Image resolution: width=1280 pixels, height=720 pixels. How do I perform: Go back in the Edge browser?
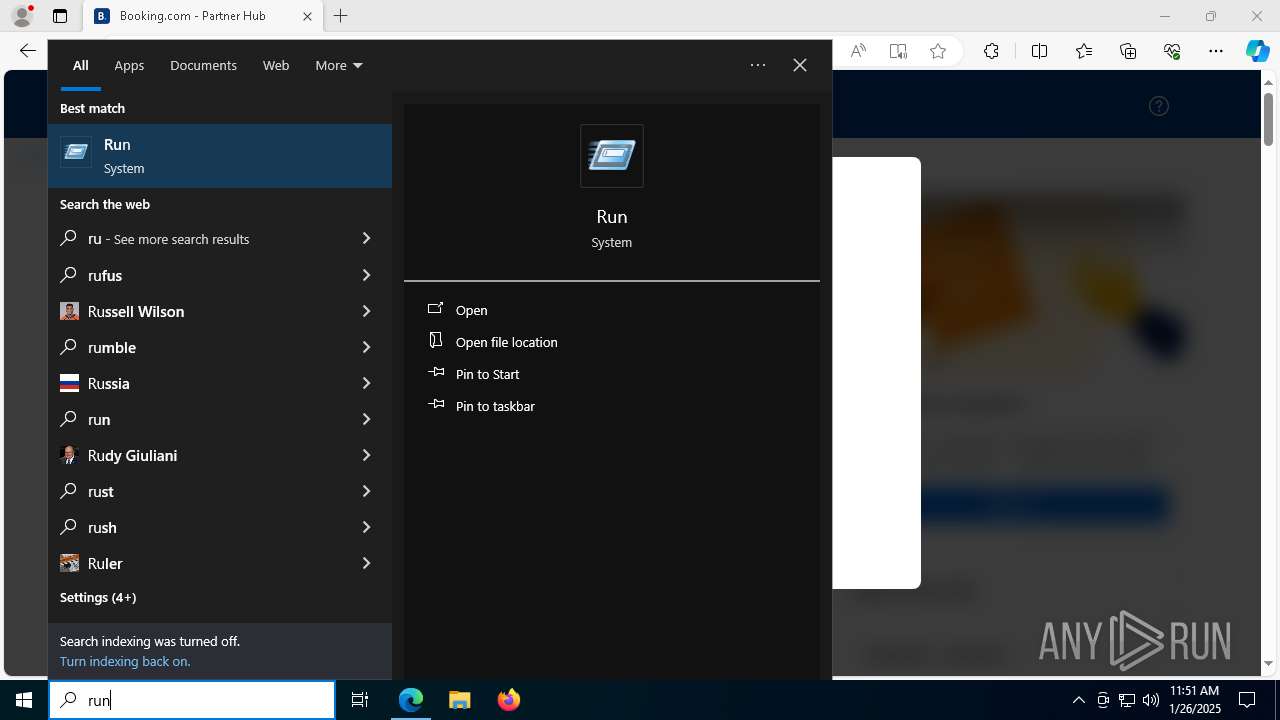point(27,51)
